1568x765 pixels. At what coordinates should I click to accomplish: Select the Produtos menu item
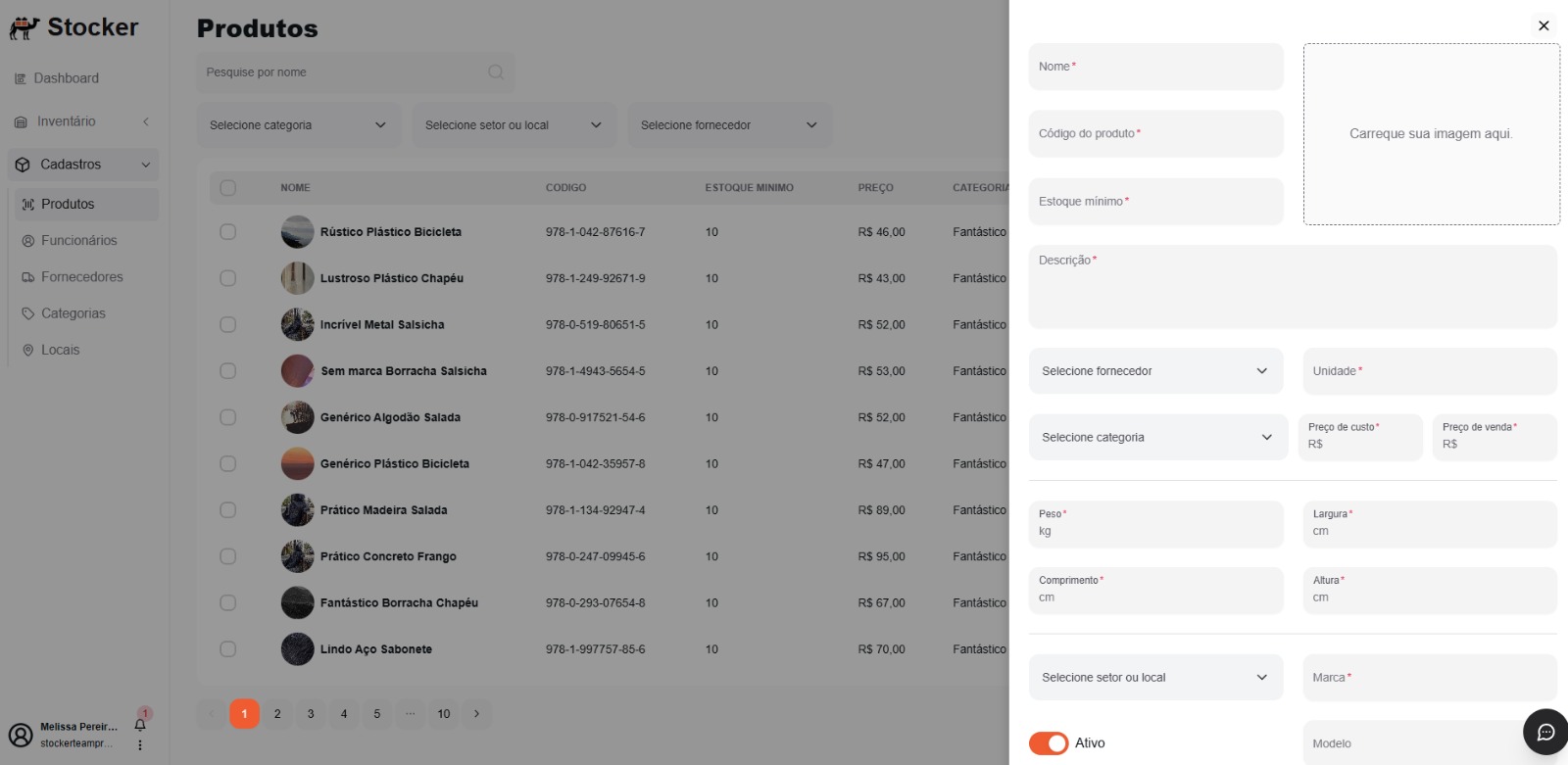click(x=86, y=204)
